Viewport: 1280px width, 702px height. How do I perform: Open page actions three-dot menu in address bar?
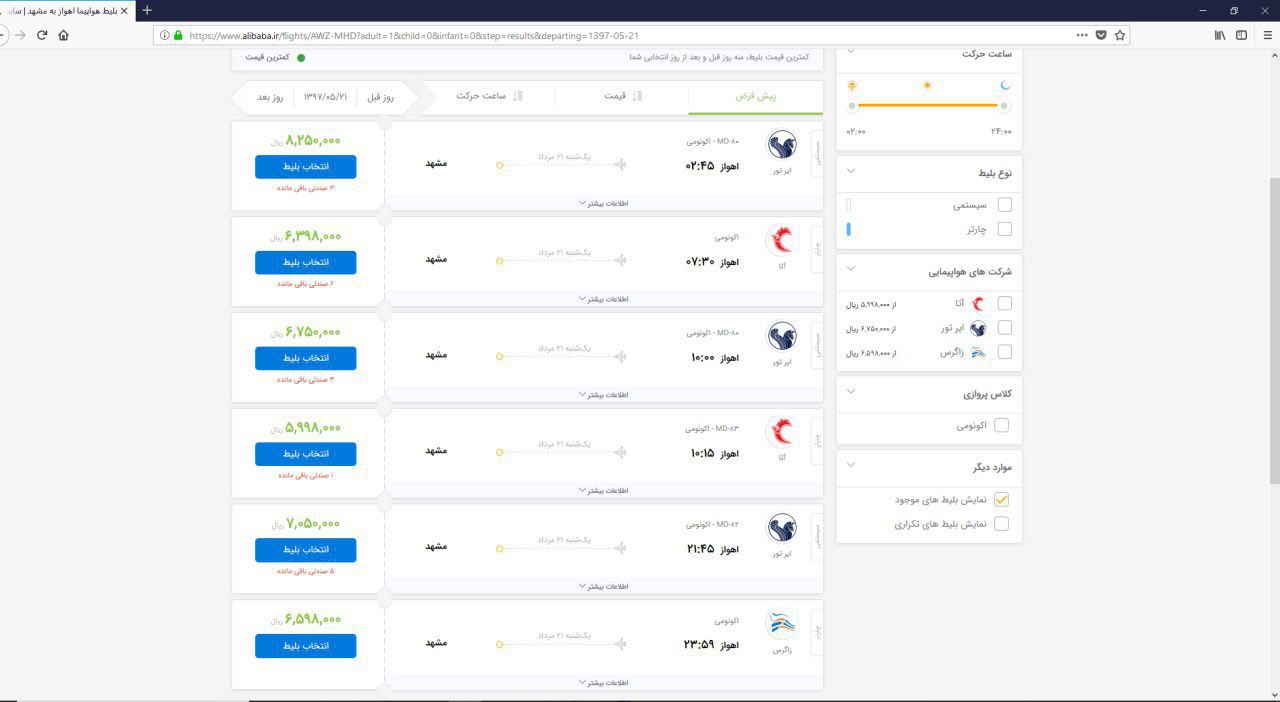(1082, 35)
